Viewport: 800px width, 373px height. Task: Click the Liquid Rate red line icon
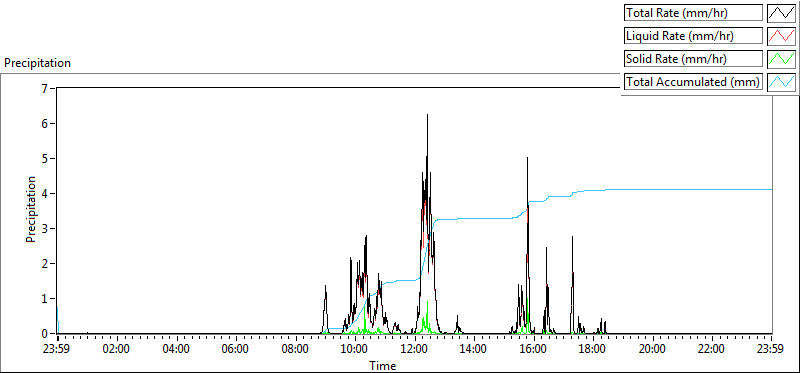(782, 36)
